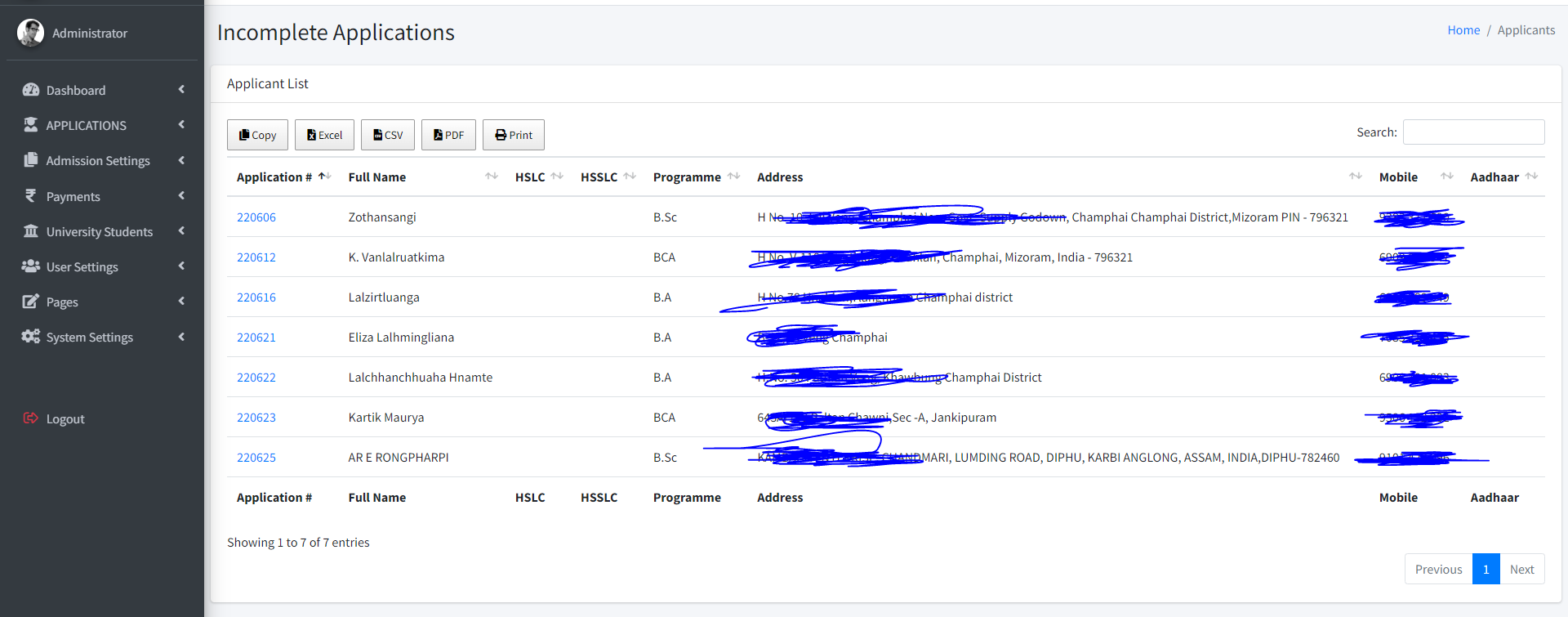Click the Pages edit icon
Screen dimensions: 1568x617
(x=31, y=302)
